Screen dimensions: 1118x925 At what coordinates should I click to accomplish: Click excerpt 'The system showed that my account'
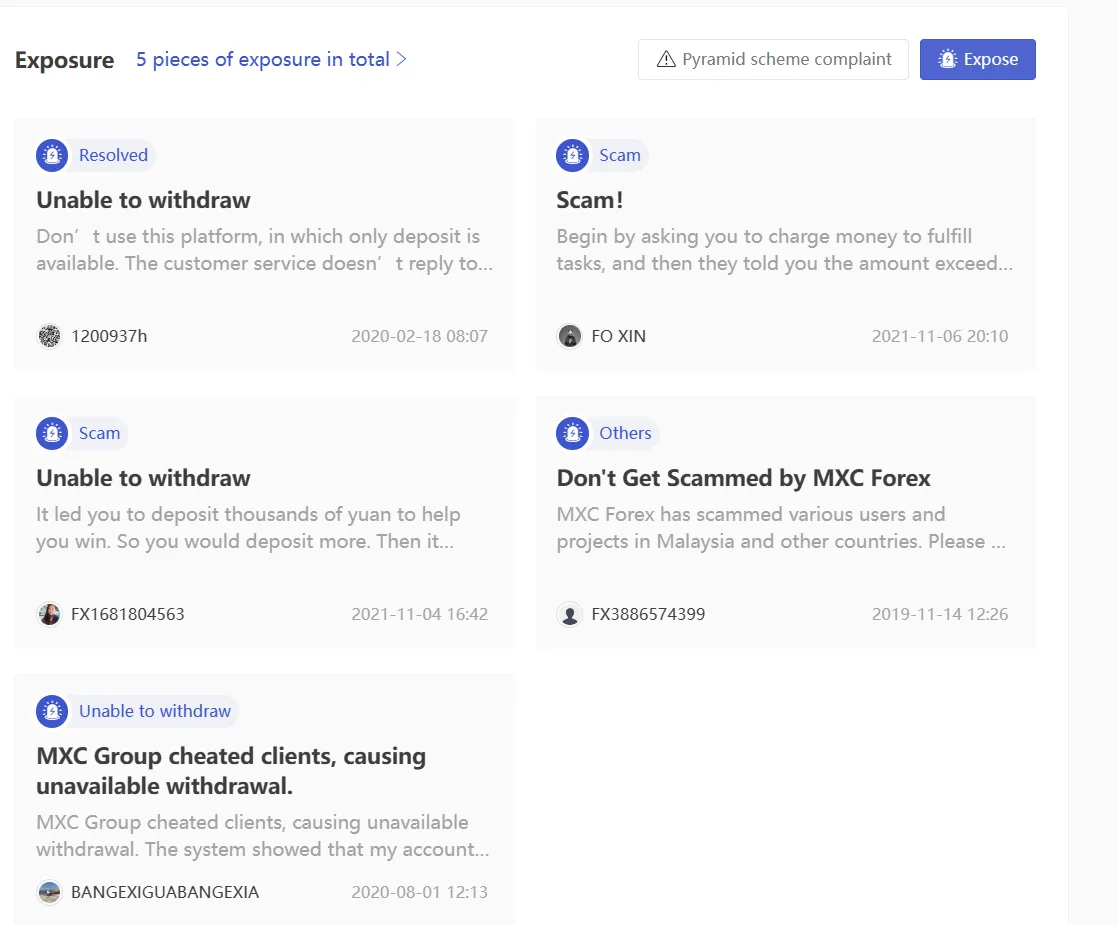click(262, 836)
